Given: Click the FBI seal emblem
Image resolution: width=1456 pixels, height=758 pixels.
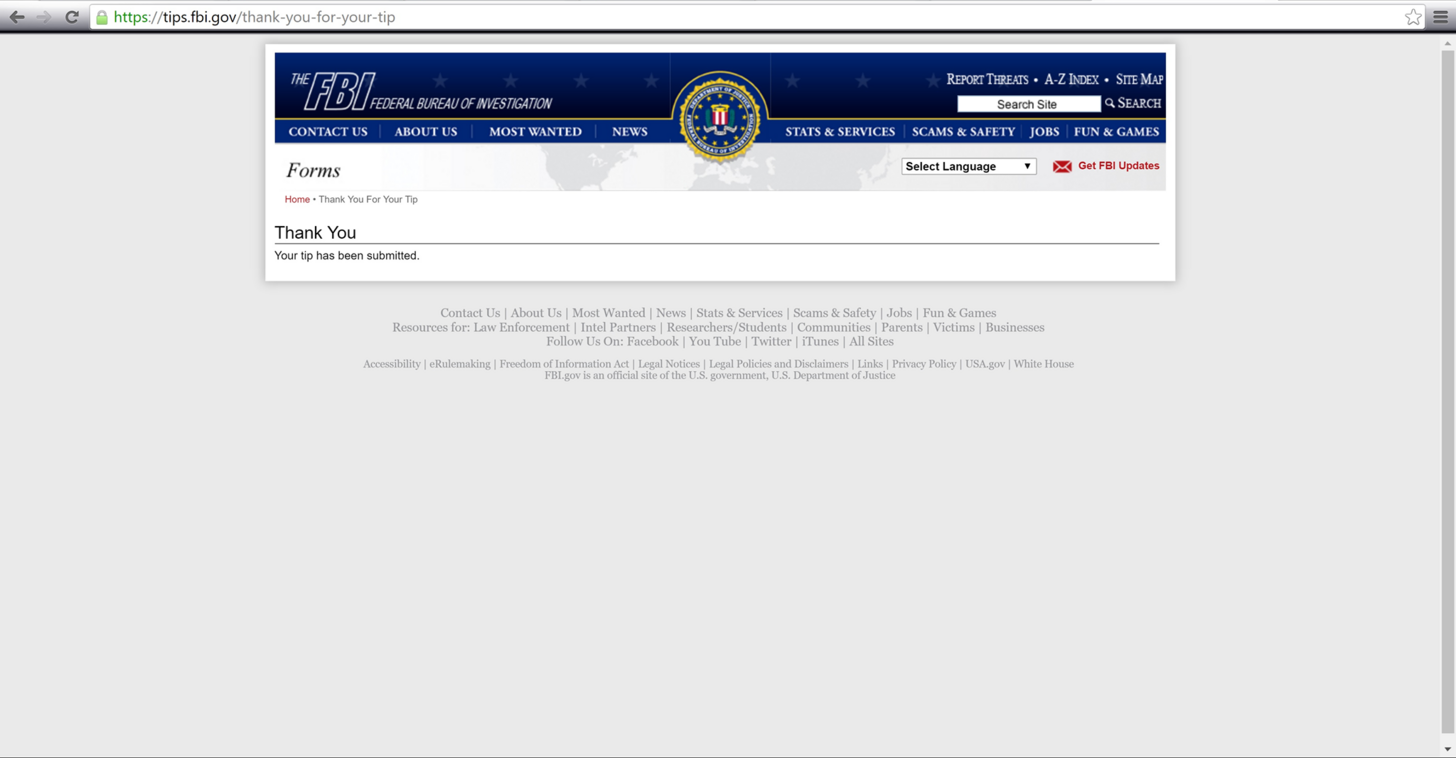Looking at the screenshot, I should (x=720, y=118).
